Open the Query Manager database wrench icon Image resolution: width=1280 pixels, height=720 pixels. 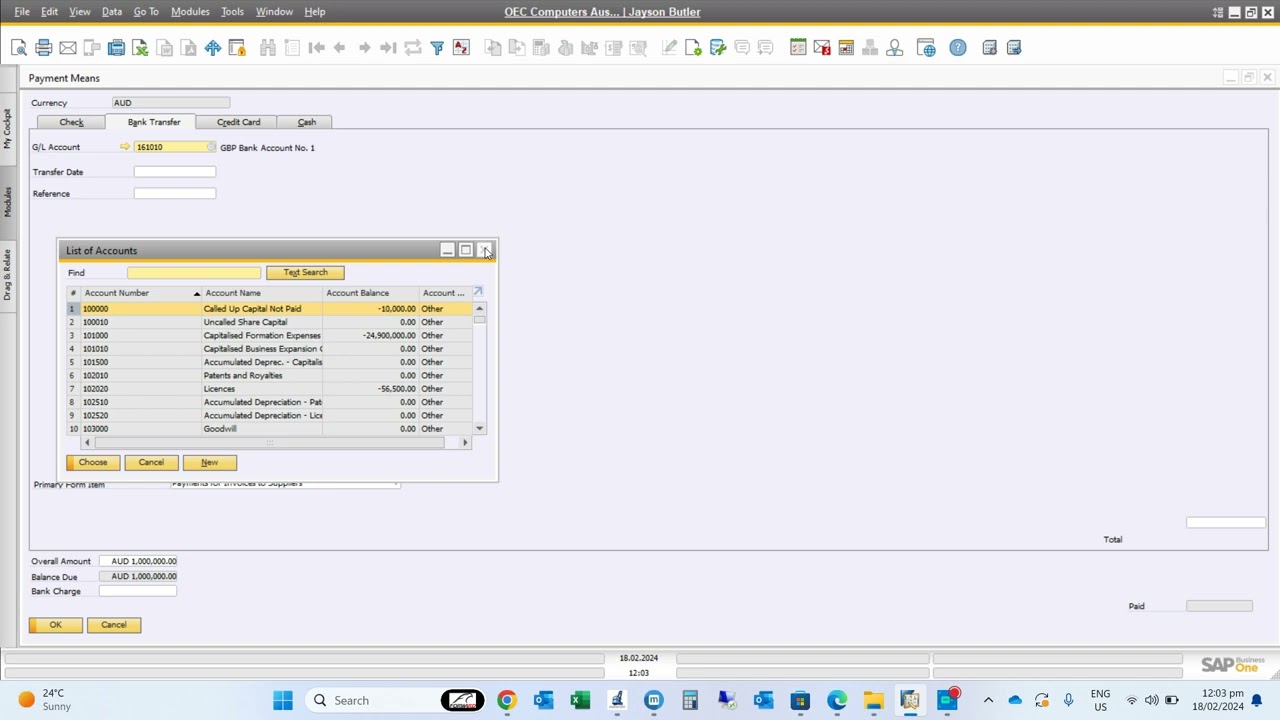[717, 48]
